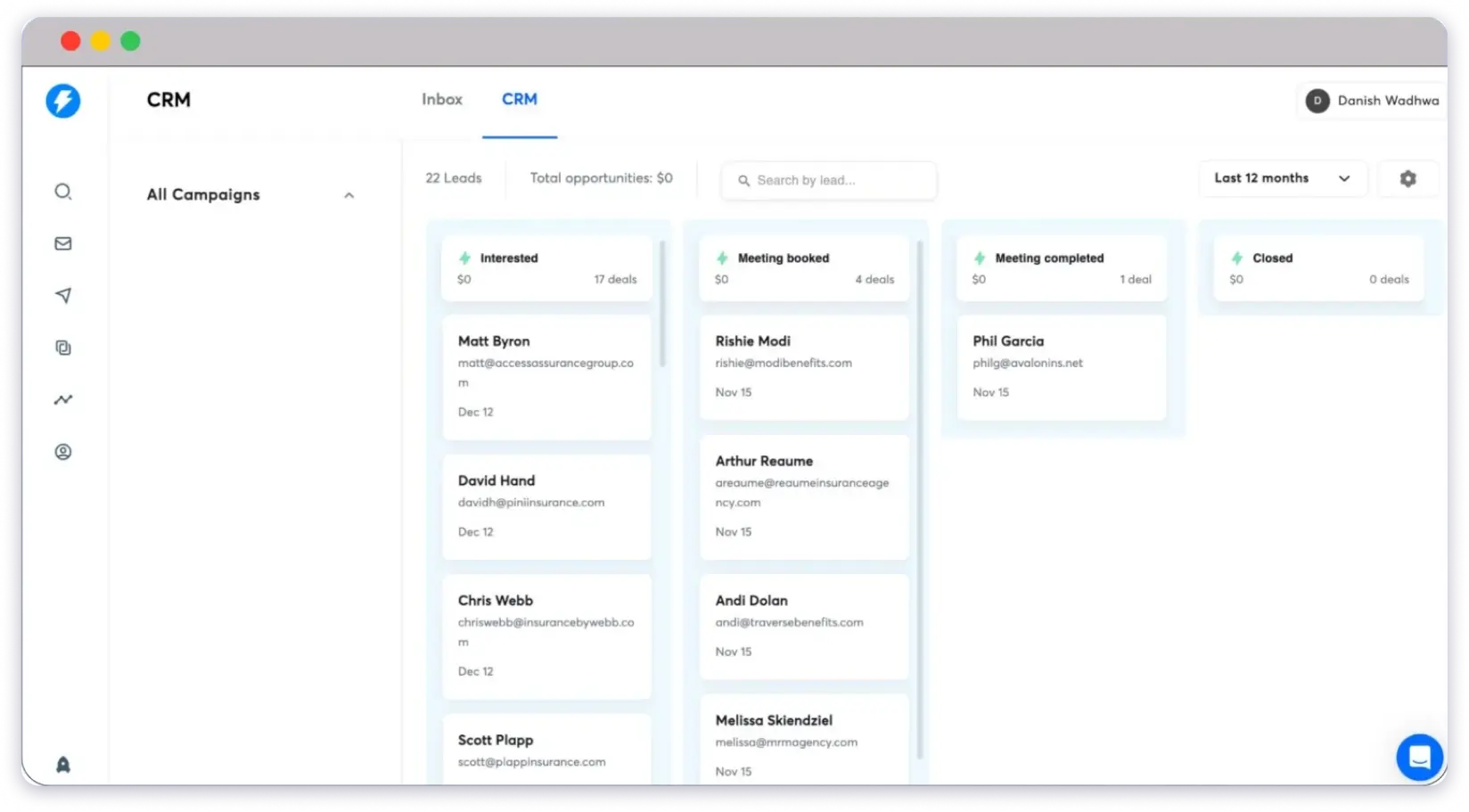Open the Intercom chat bubble
The image size is (1469, 812).
click(1419, 757)
